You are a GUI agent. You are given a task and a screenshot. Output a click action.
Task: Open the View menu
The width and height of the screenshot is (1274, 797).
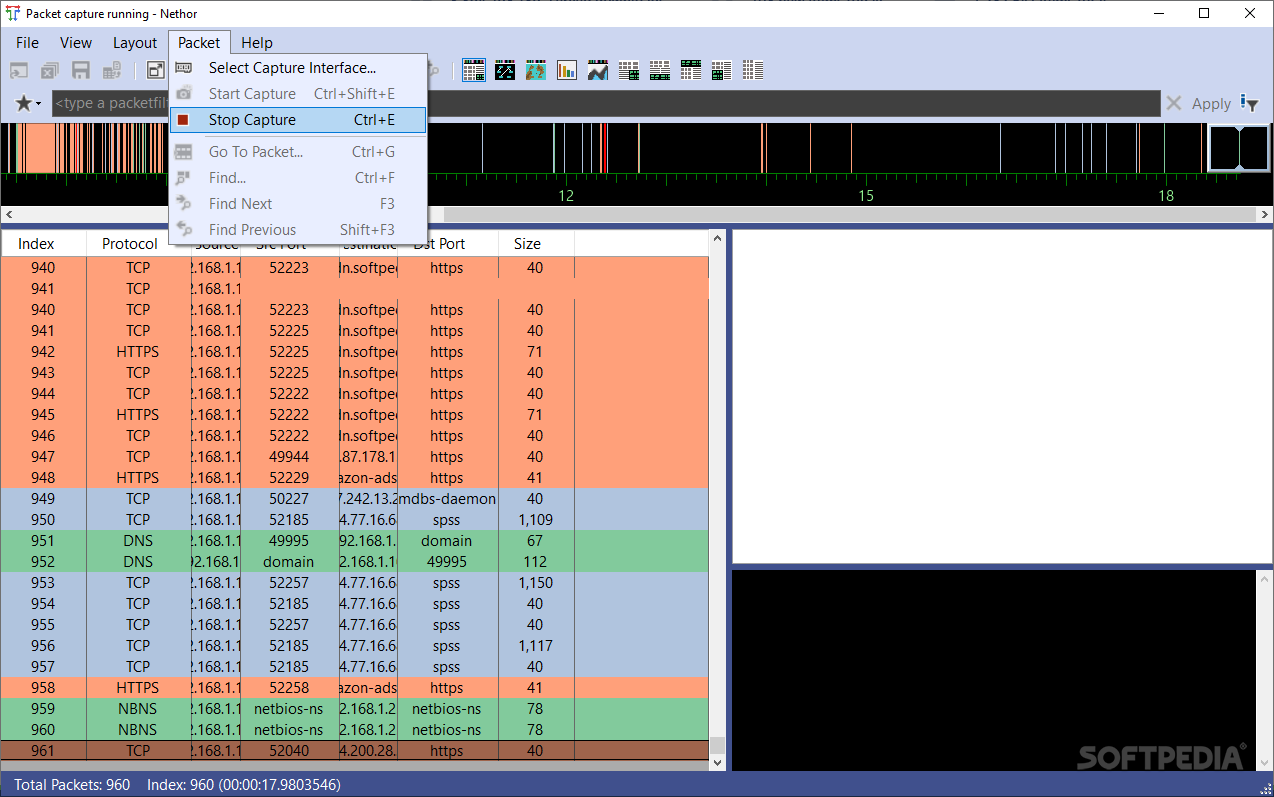click(75, 42)
